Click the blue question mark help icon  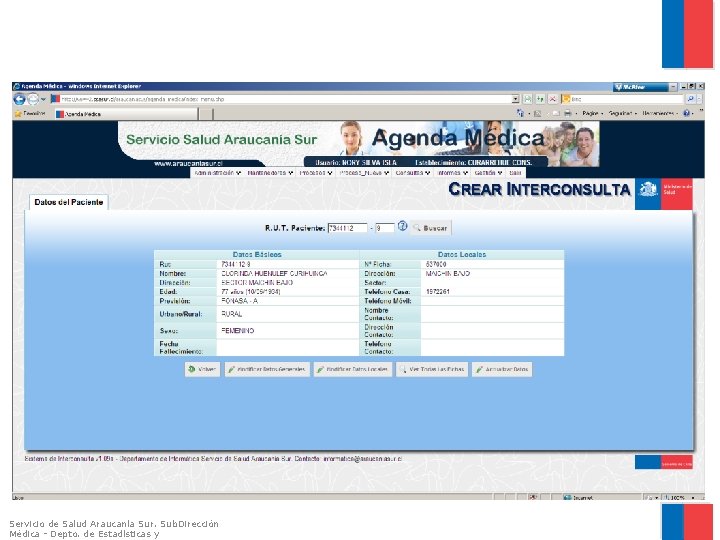click(x=402, y=226)
